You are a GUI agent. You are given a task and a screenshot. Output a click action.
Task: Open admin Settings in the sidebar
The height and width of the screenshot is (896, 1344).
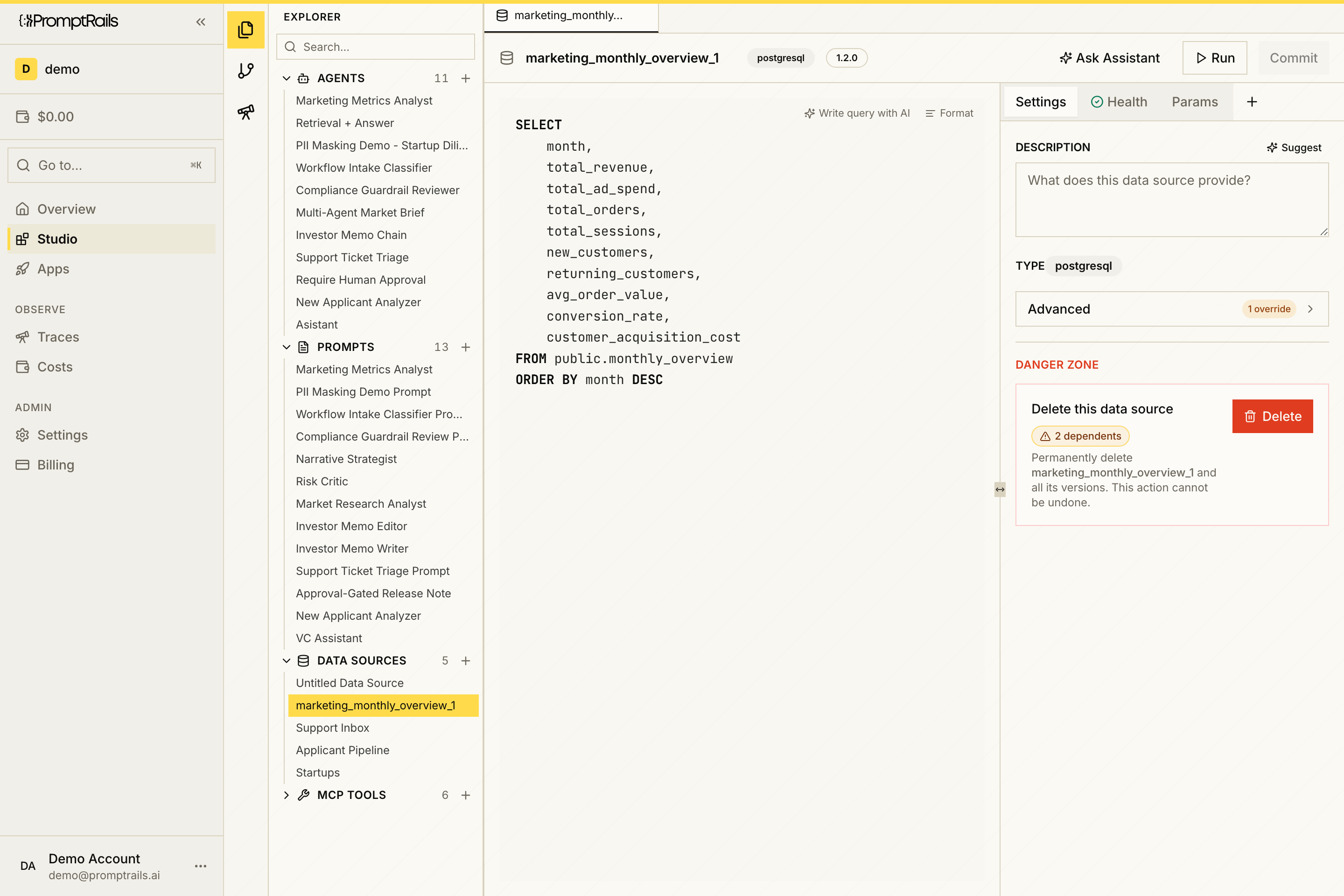pyautogui.click(x=112, y=435)
